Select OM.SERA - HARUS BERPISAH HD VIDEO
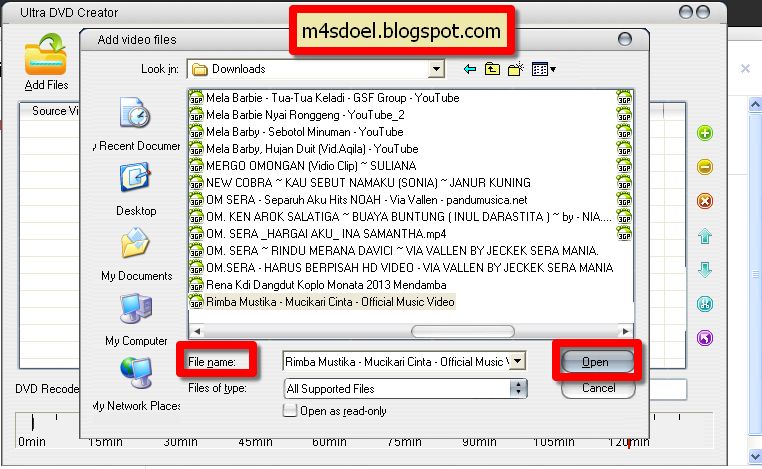This screenshot has width=762, height=469. (410, 268)
